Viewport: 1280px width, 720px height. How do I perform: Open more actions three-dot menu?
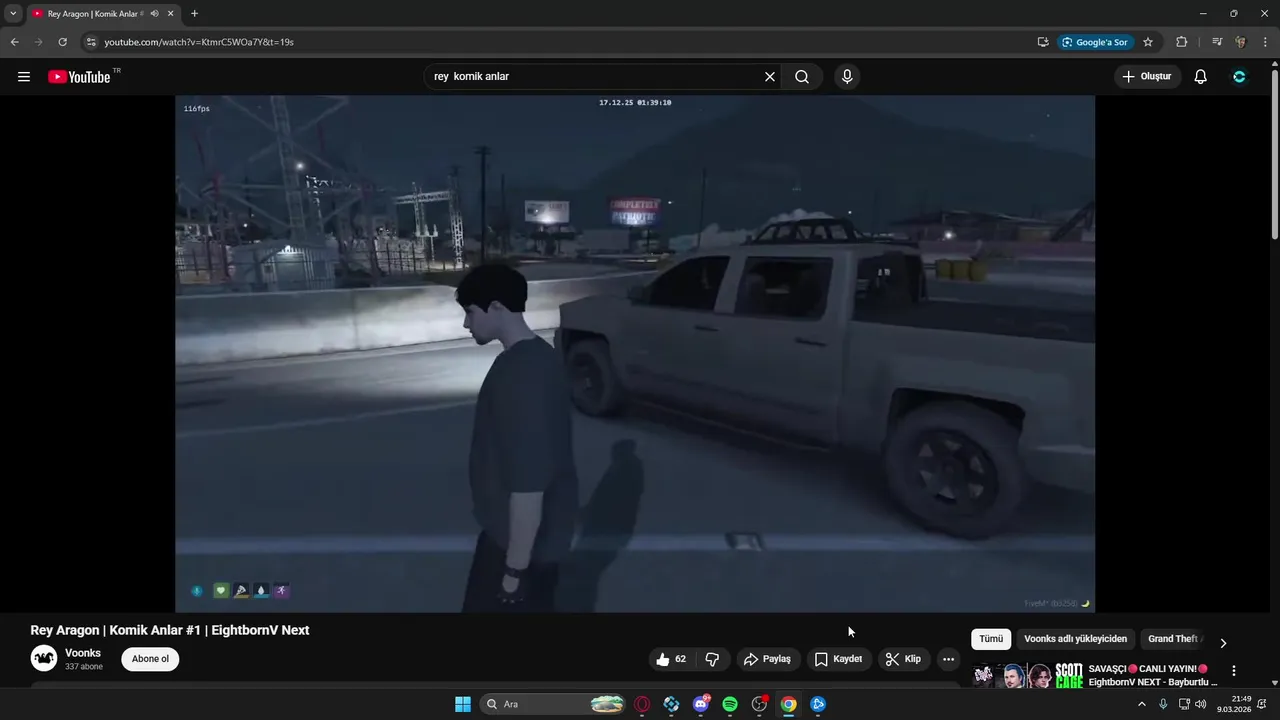coord(948,659)
